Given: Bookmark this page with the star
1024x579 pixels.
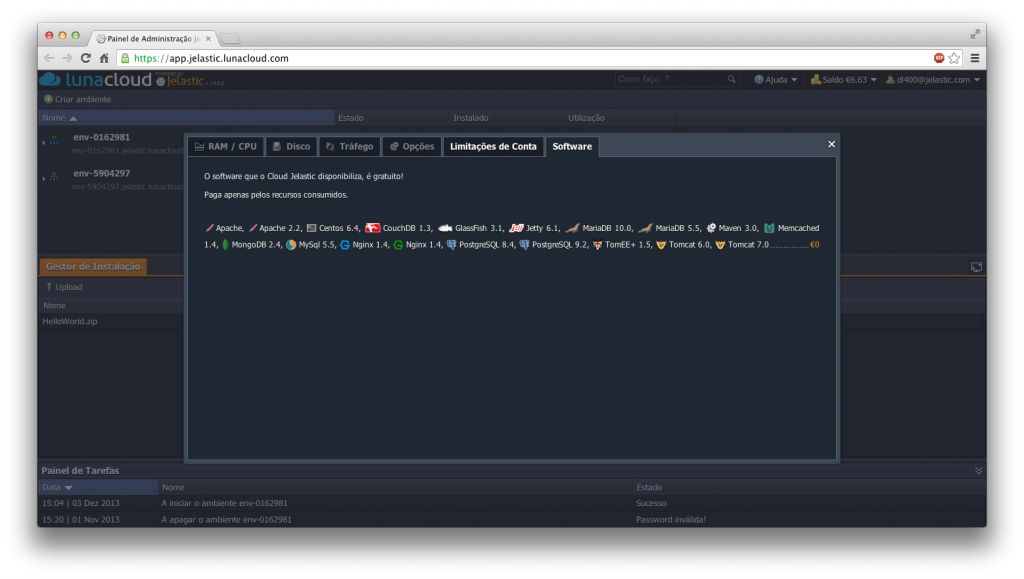Looking at the screenshot, I should click(x=954, y=58).
